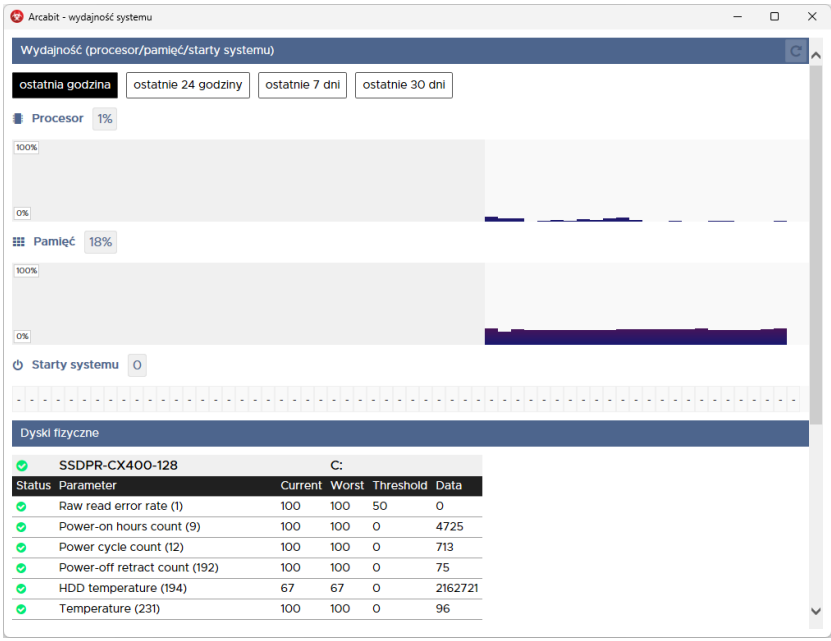Click status icon for Power-off retract count
Image resolution: width=831 pixels, height=641 pixels.
click(21, 568)
